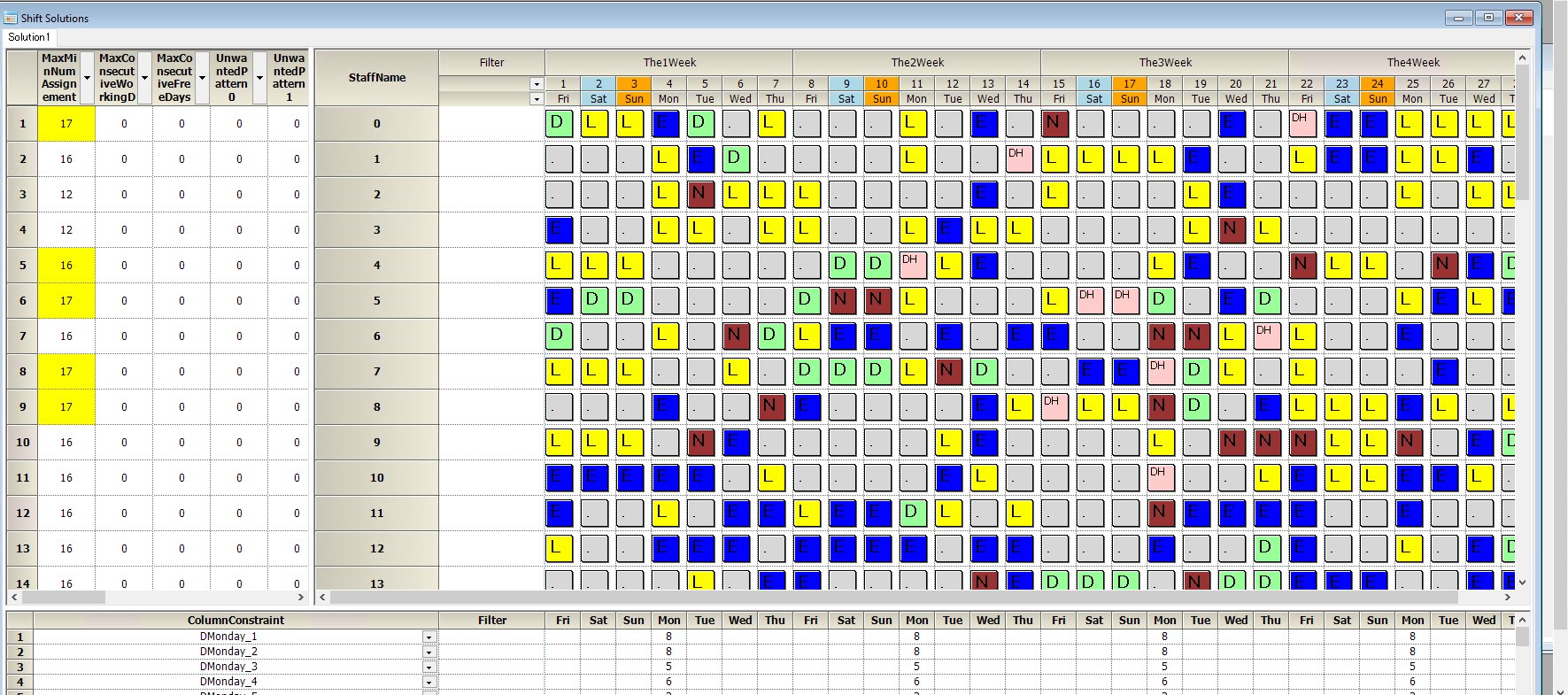Expand the DMonday_3 constraint dropdown

click(x=429, y=668)
